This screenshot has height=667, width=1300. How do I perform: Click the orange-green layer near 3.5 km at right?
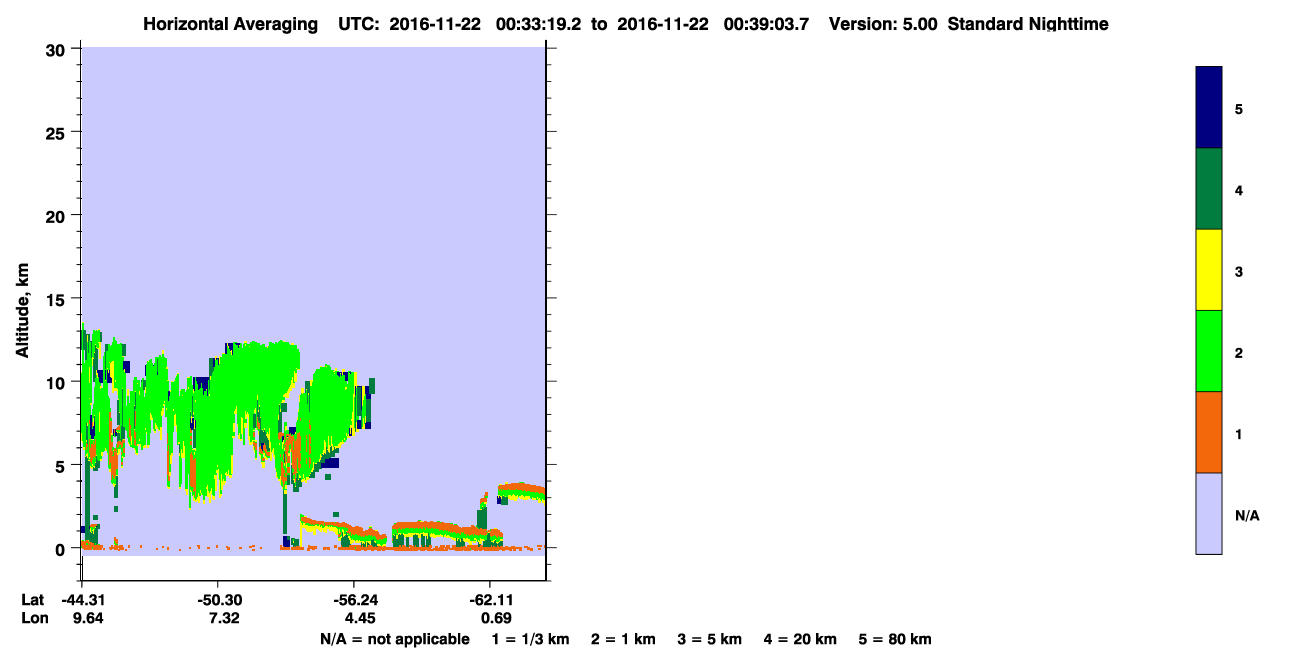[x=521, y=492]
